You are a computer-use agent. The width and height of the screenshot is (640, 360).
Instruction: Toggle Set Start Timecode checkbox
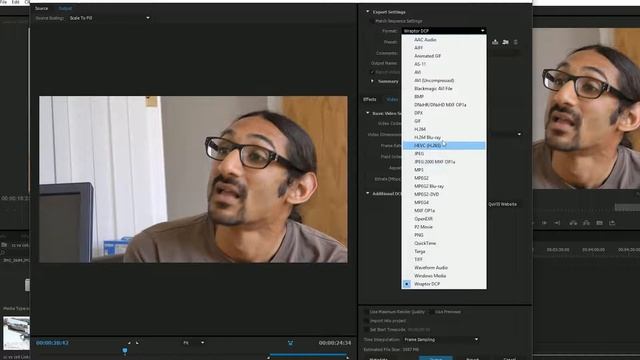(366, 329)
